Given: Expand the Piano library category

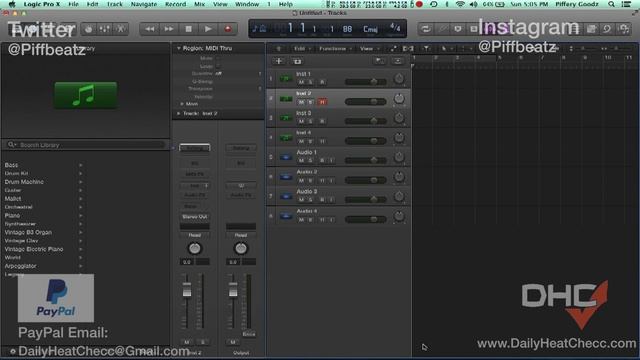Looking at the screenshot, I should pos(80,216).
